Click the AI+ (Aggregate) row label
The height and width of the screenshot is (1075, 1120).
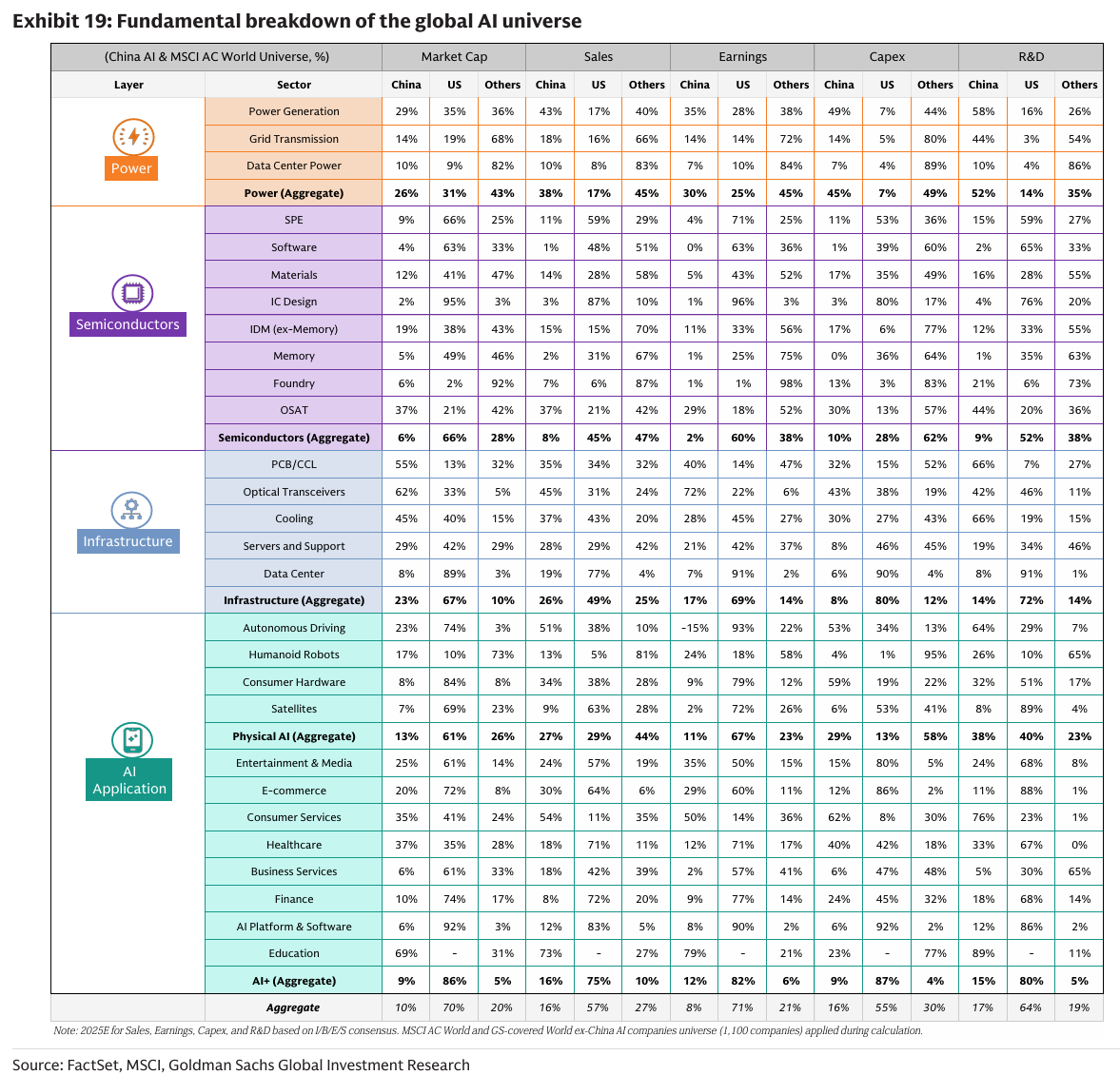(x=294, y=981)
